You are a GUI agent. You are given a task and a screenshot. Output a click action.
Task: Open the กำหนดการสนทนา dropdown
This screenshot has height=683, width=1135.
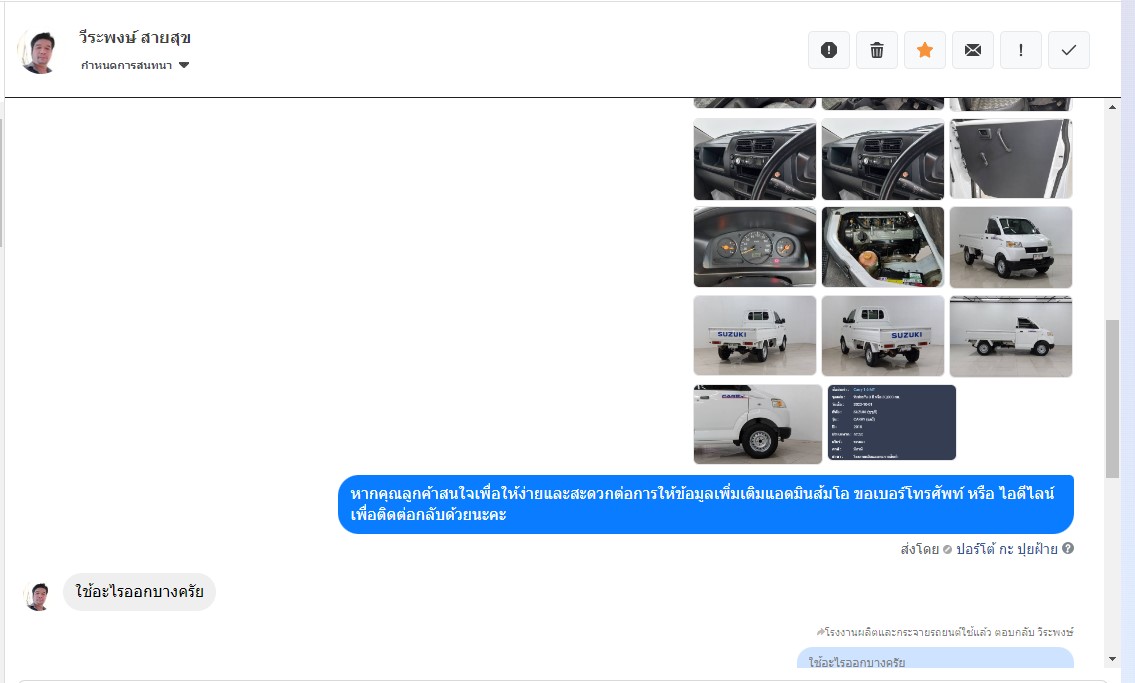click(136, 66)
